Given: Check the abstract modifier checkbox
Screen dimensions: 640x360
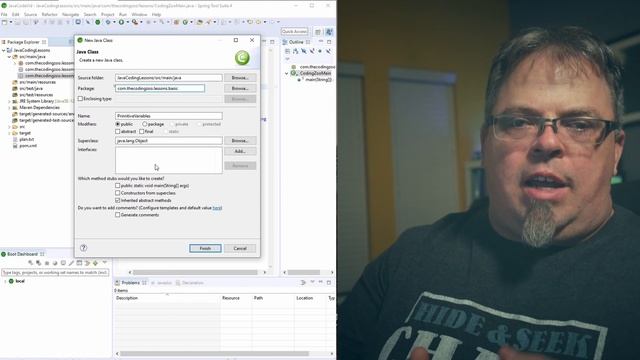Looking at the screenshot, I should (118, 131).
